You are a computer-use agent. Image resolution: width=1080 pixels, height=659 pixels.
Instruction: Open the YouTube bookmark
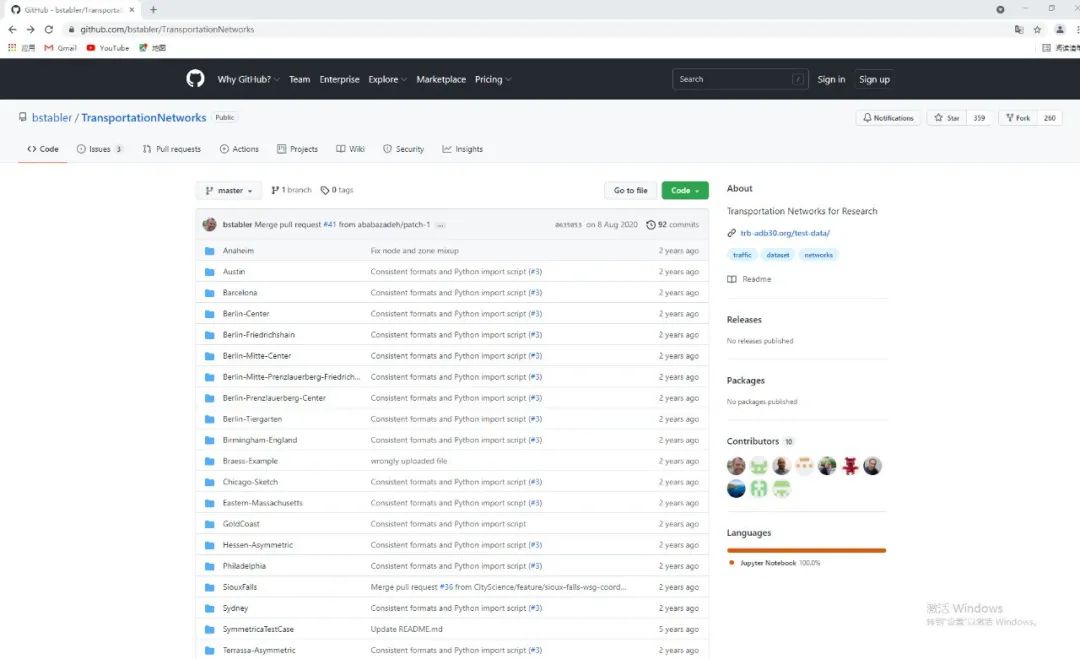(108, 48)
